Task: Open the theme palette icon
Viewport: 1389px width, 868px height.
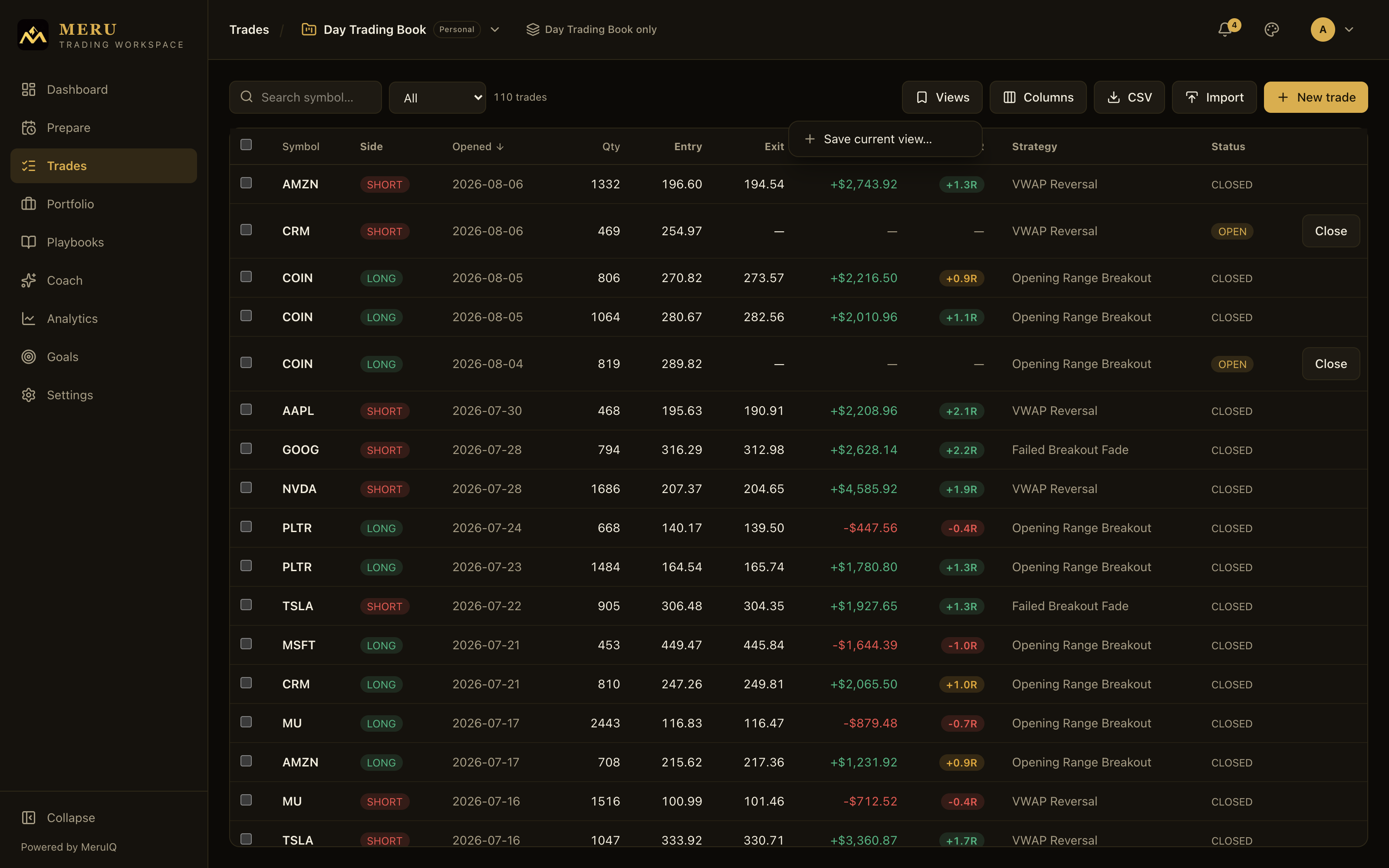Action: pyautogui.click(x=1271, y=29)
